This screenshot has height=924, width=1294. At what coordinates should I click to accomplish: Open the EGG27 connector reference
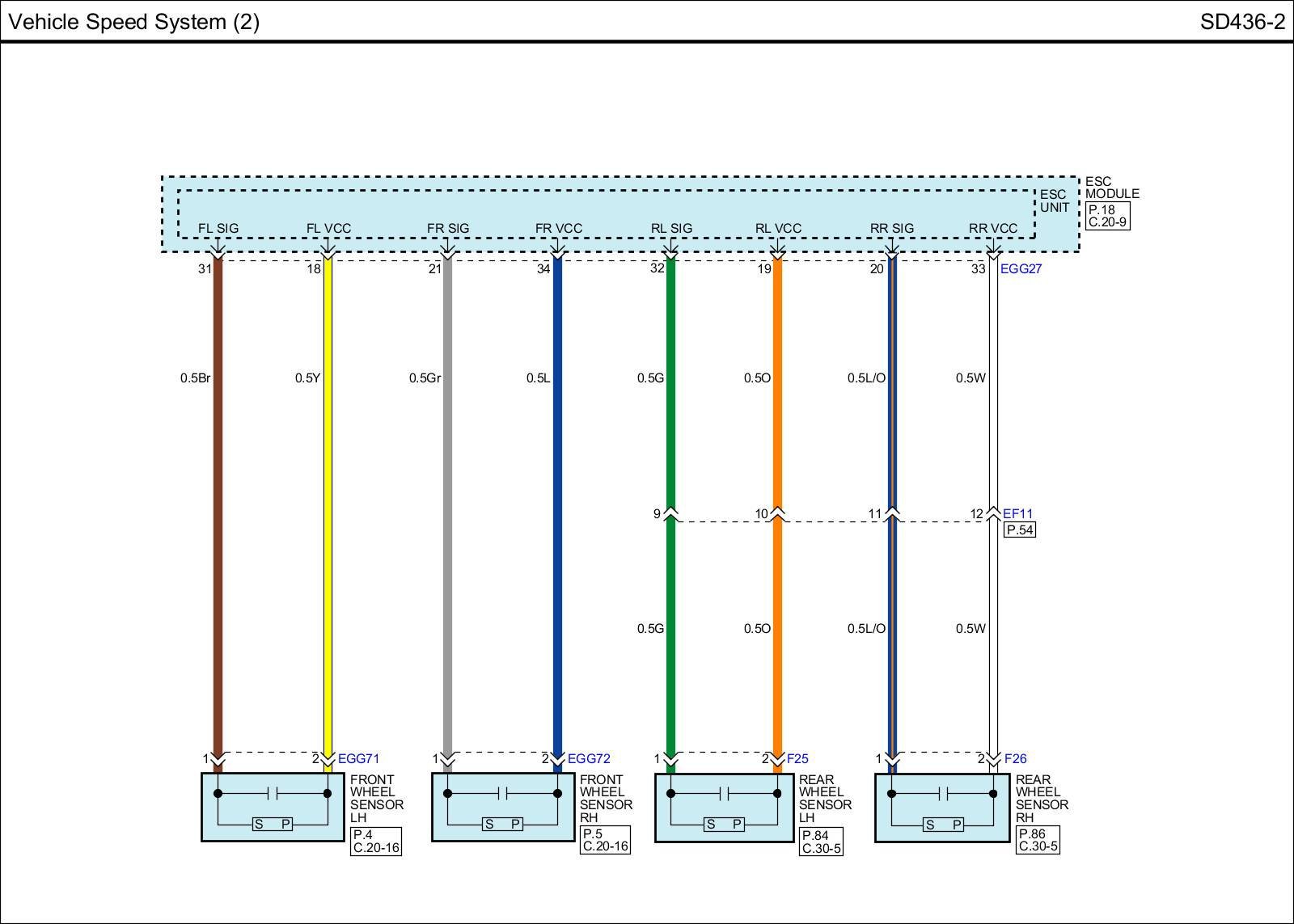1021,269
